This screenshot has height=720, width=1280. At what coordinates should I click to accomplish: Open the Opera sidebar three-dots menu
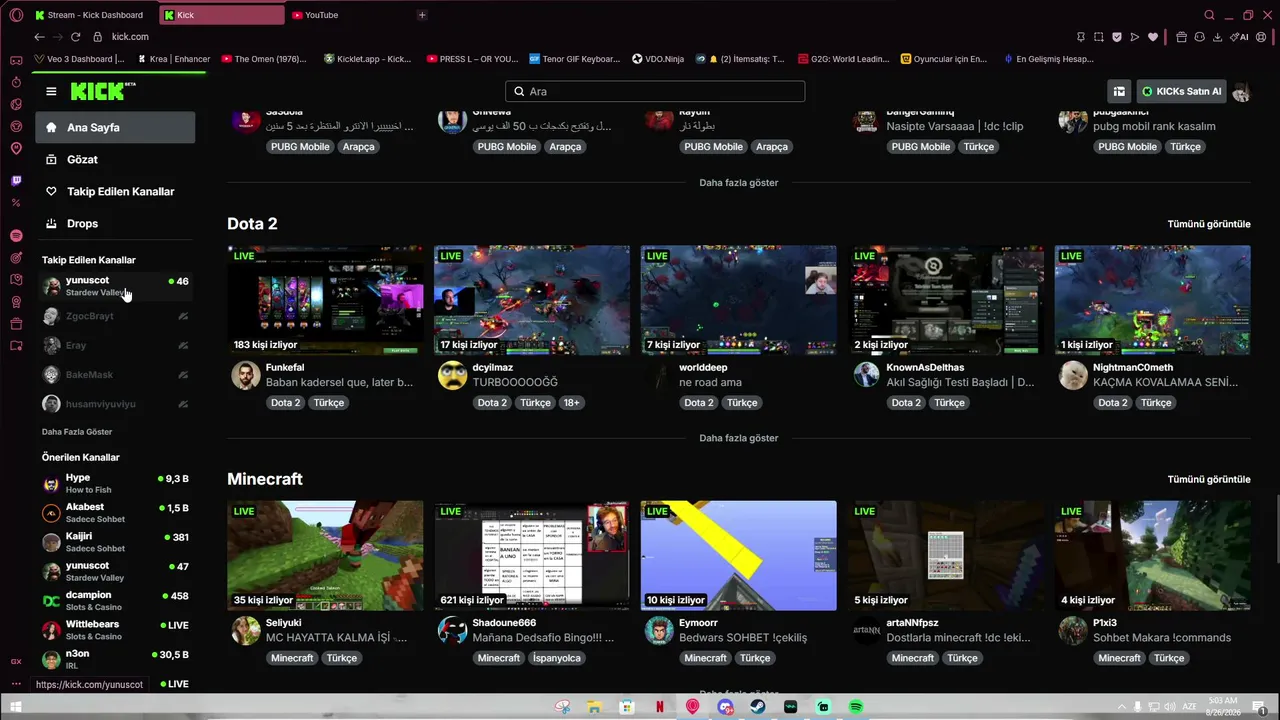[16, 685]
